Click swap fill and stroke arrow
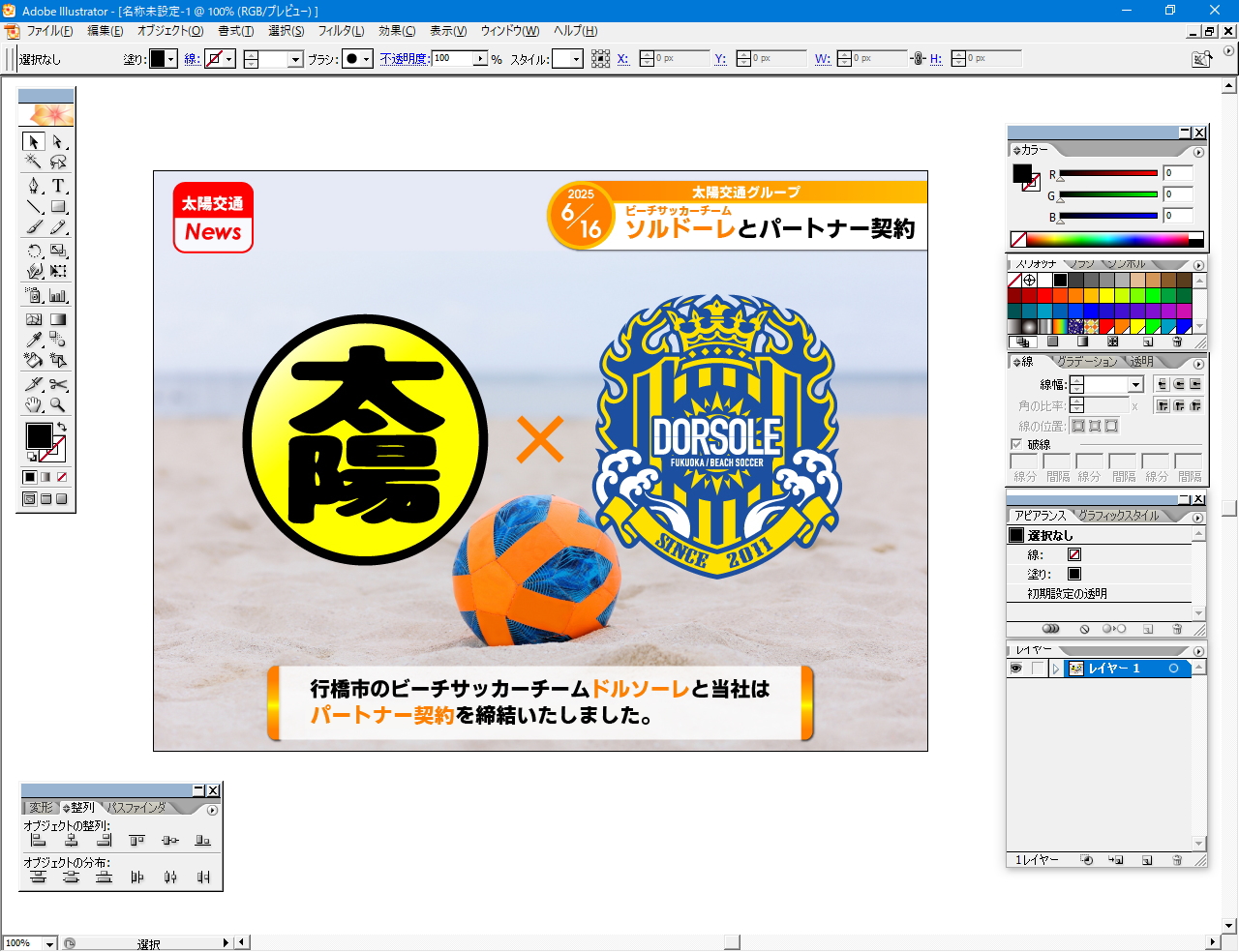 click(62, 427)
